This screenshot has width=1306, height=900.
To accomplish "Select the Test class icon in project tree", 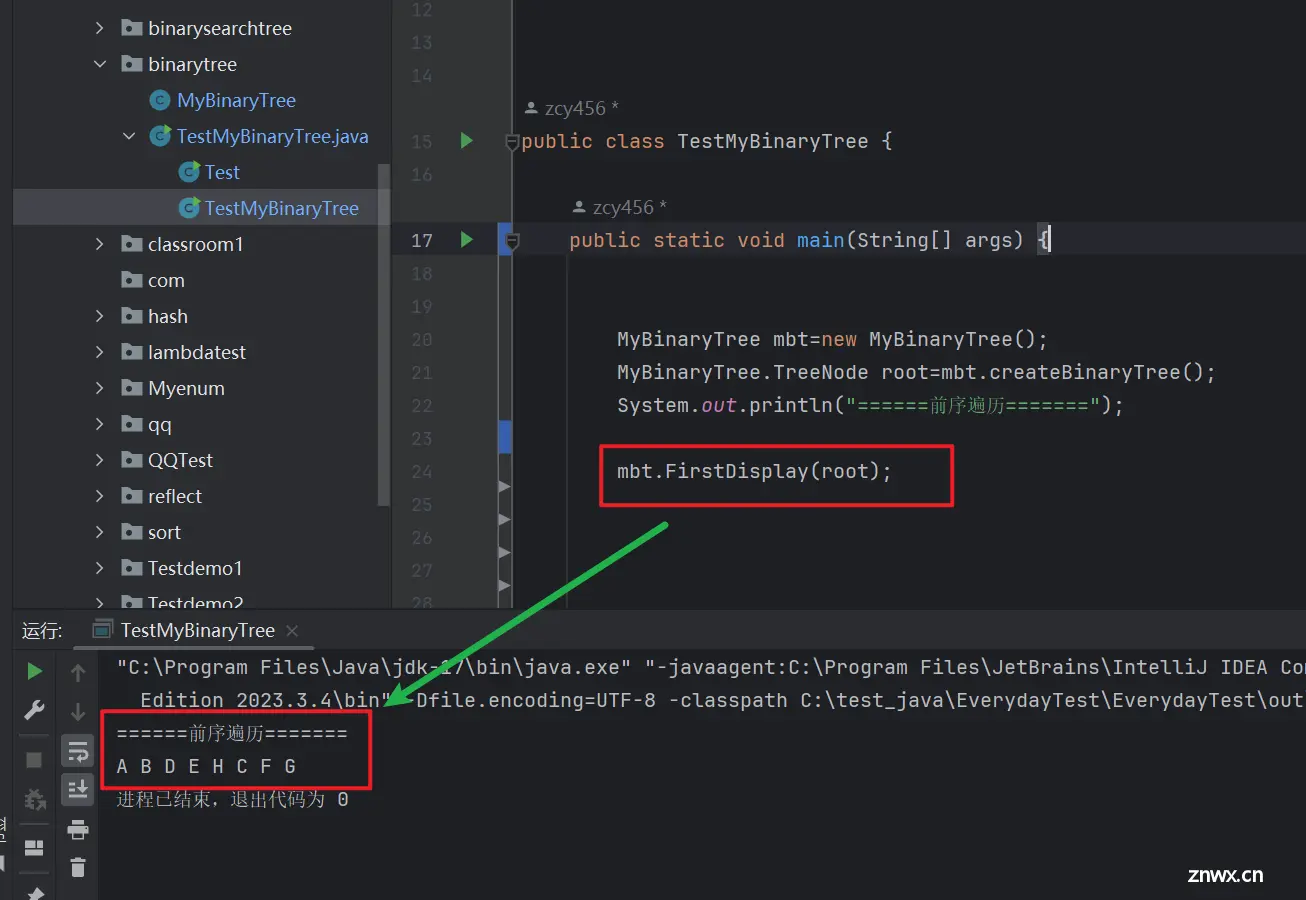I will click(x=188, y=172).
